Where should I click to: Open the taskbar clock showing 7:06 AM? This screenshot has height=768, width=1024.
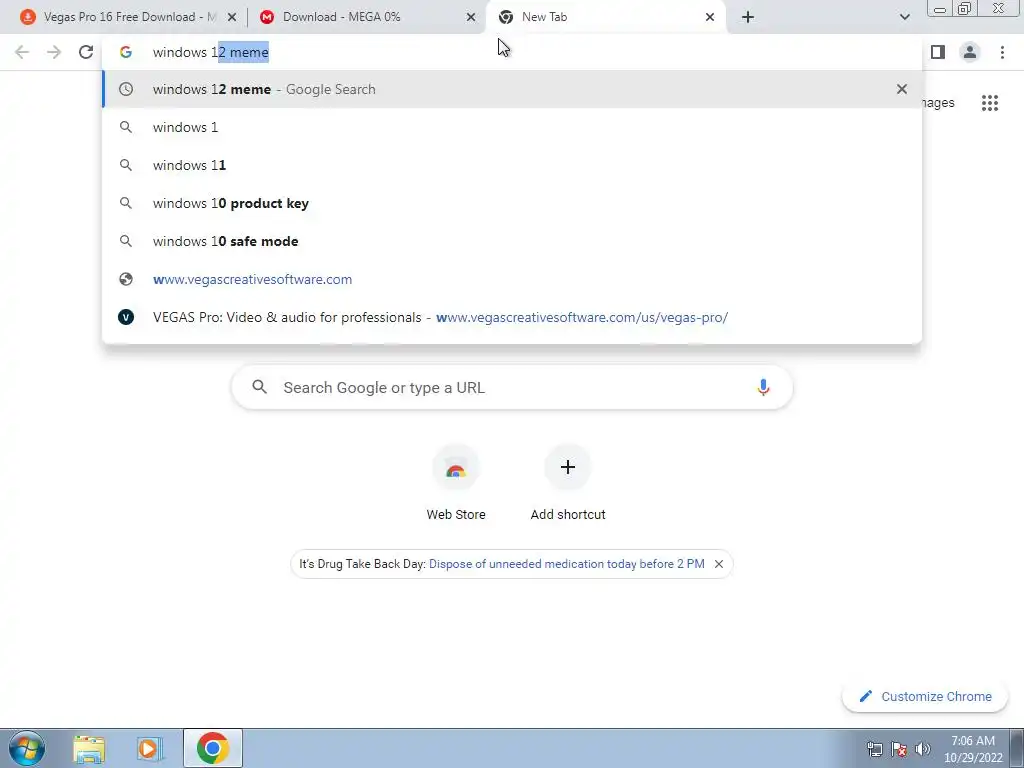(x=973, y=748)
